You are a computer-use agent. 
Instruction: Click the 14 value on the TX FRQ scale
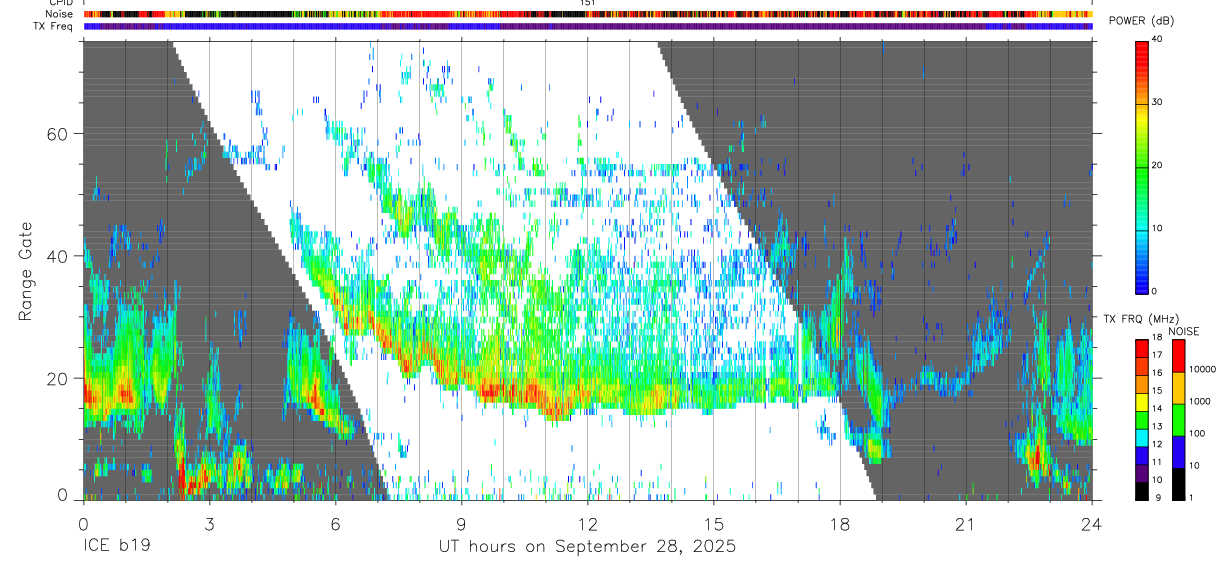click(1158, 408)
